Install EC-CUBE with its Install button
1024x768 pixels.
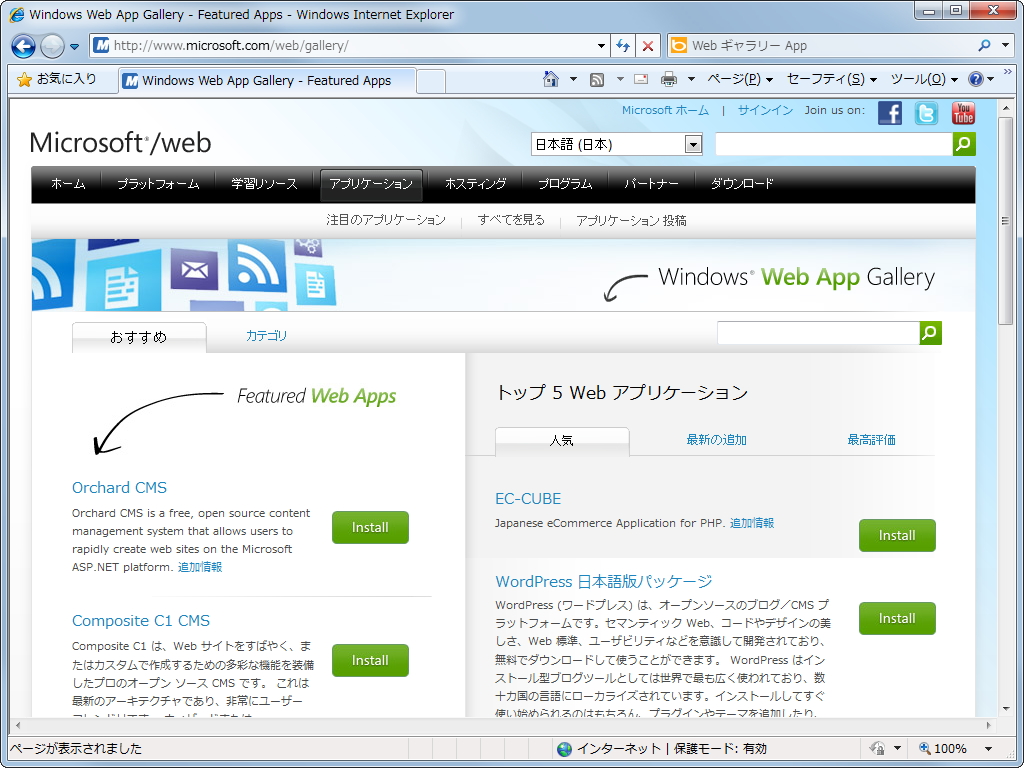(x=896, y=535)
